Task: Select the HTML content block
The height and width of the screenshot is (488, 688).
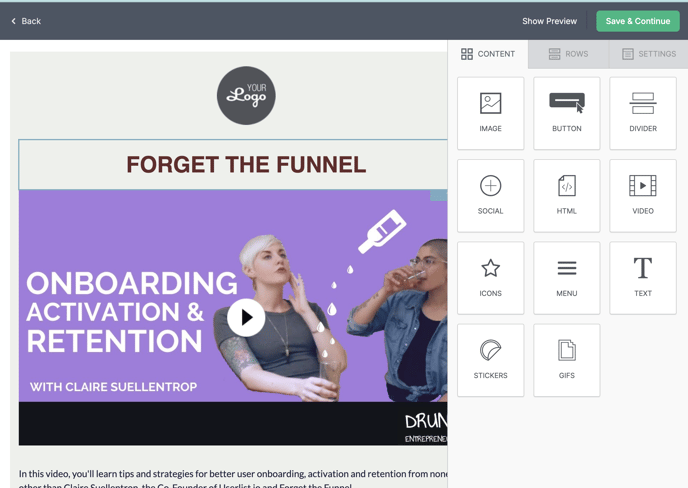Action: (566, 196)
